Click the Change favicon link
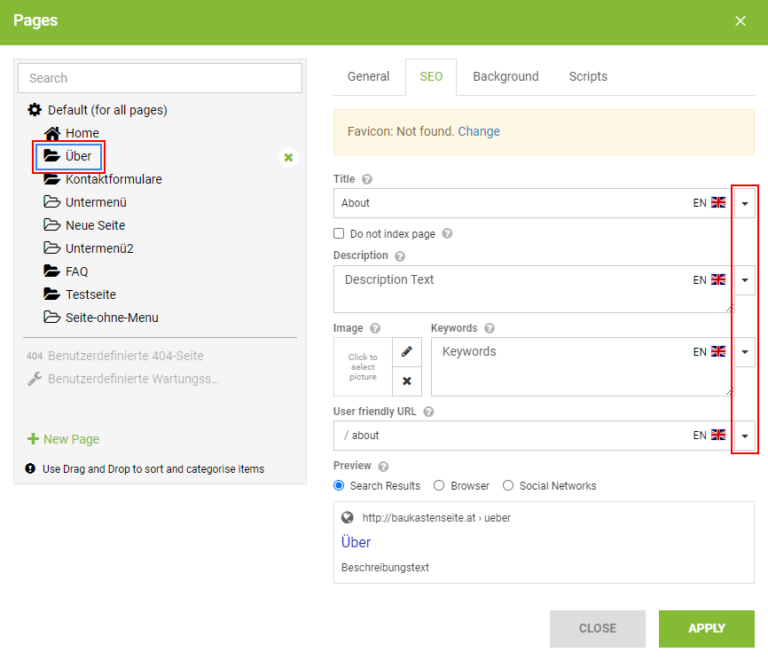 [x=479, y=131]
